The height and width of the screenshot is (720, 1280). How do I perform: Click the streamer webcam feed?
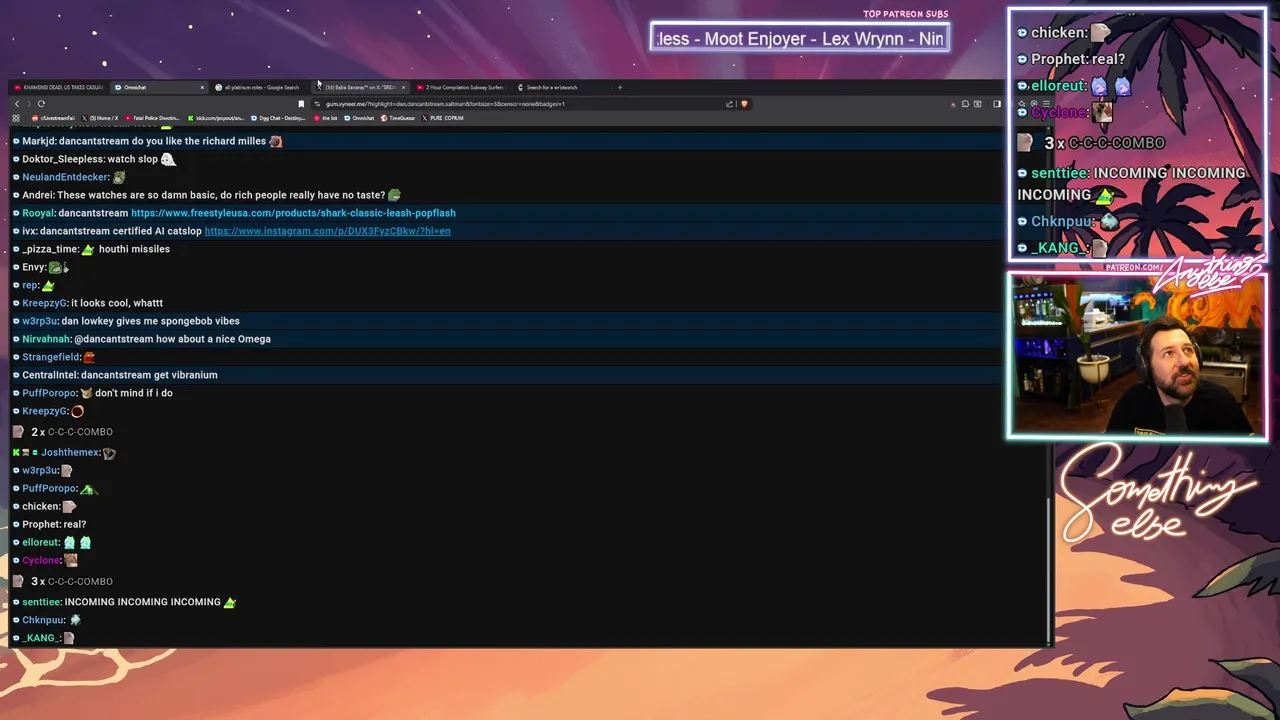pos(1137,356)
